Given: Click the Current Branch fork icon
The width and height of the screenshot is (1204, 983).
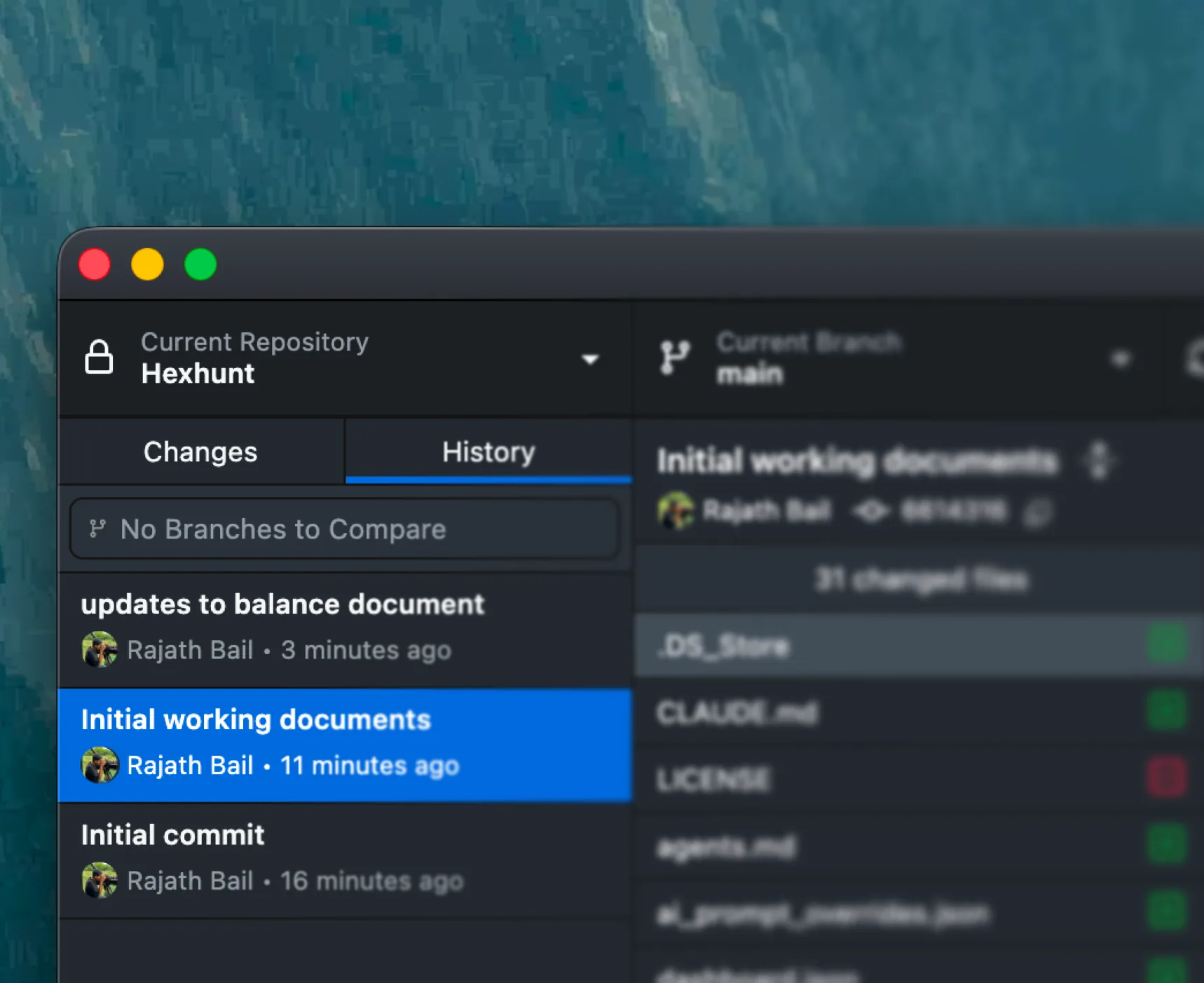Looking at the screenshot, I should click(675, 358).
